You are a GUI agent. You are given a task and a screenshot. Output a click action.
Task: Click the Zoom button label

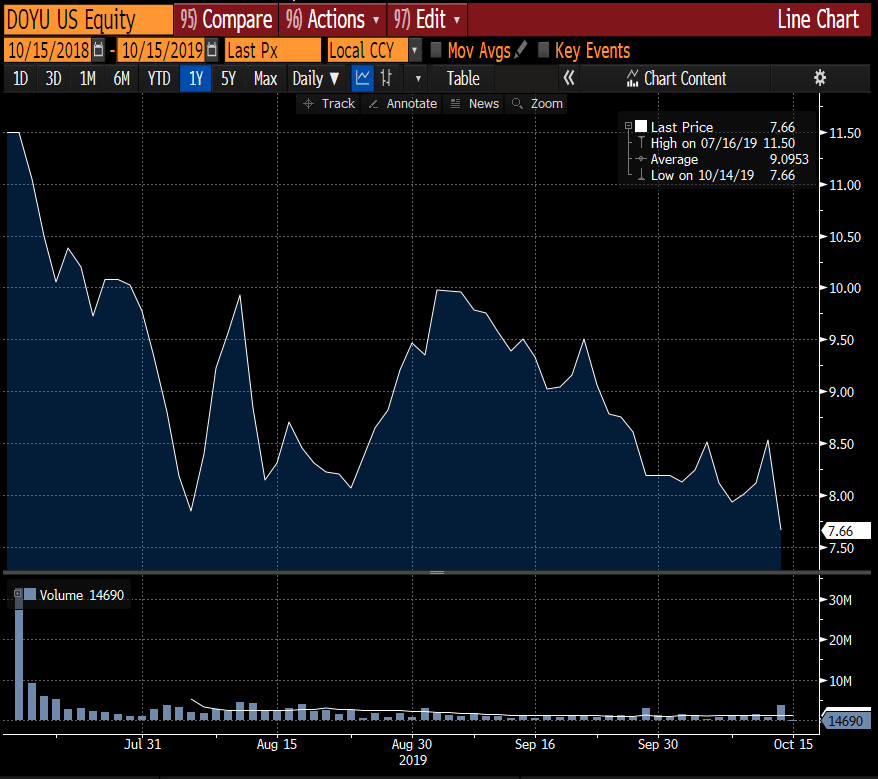(547, 104)
